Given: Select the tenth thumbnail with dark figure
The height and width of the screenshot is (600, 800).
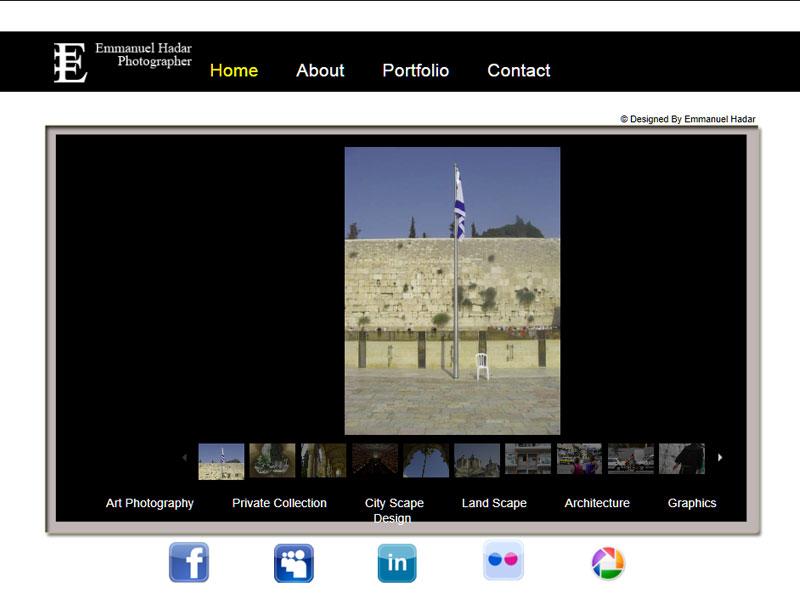Looking at the screenshot, I should pyautogui.click(x=682, y=459).
